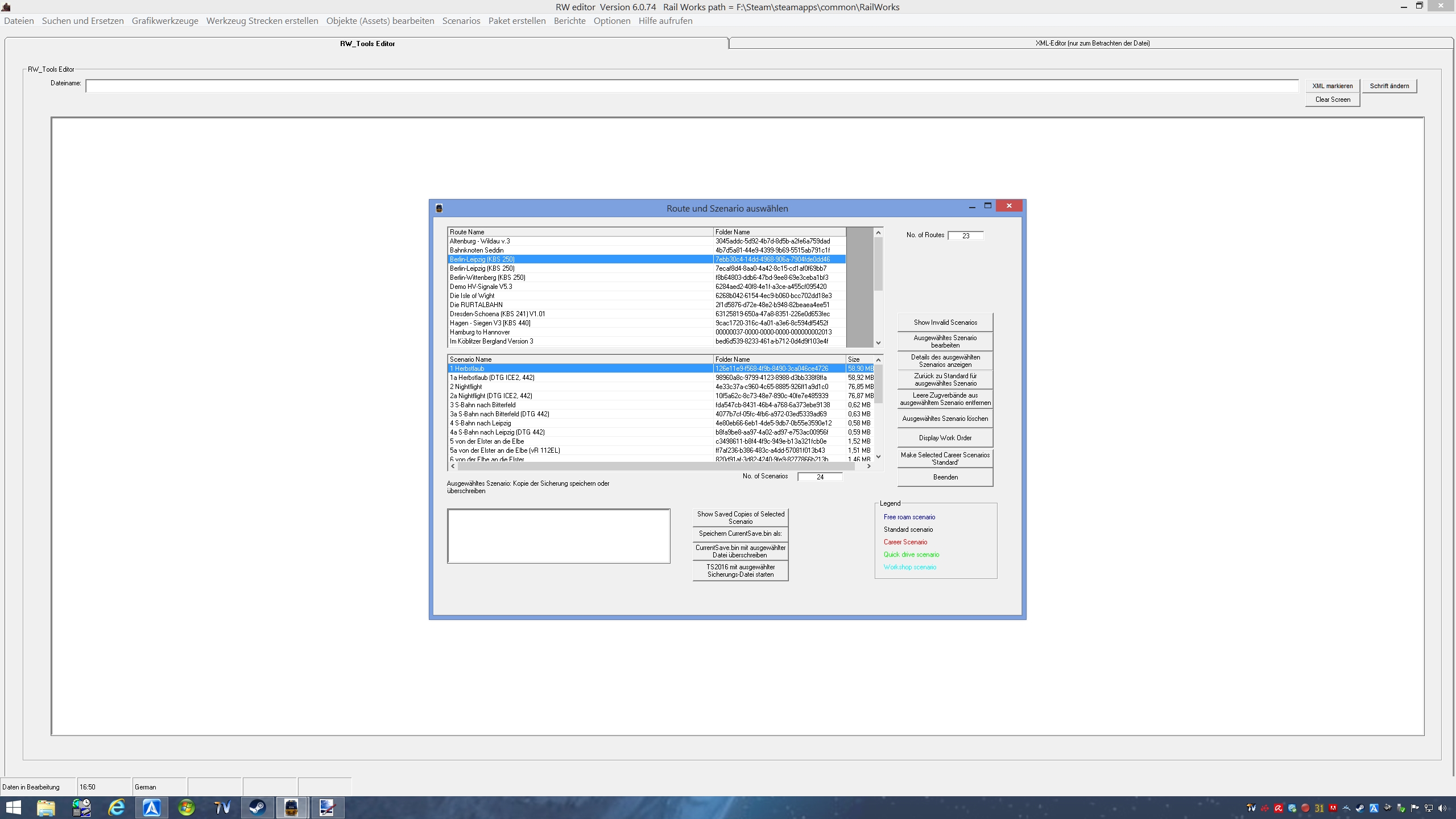This screenshot has height=819, width=1456.
Task: Switch to the XML-Editor tab
Action: (1092, 43)
